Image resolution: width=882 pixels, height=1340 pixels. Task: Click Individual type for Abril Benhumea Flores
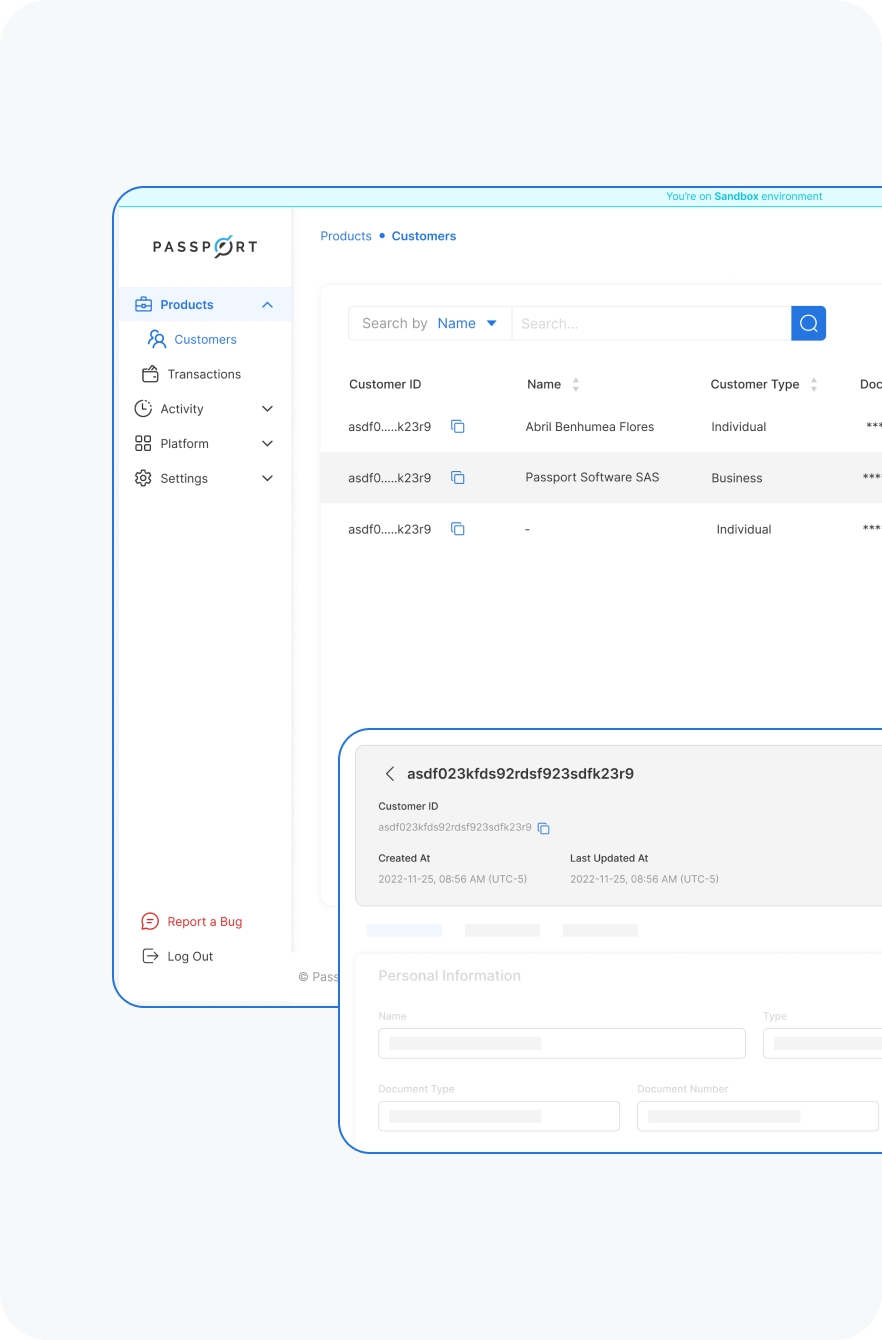[x=739, y=427]
